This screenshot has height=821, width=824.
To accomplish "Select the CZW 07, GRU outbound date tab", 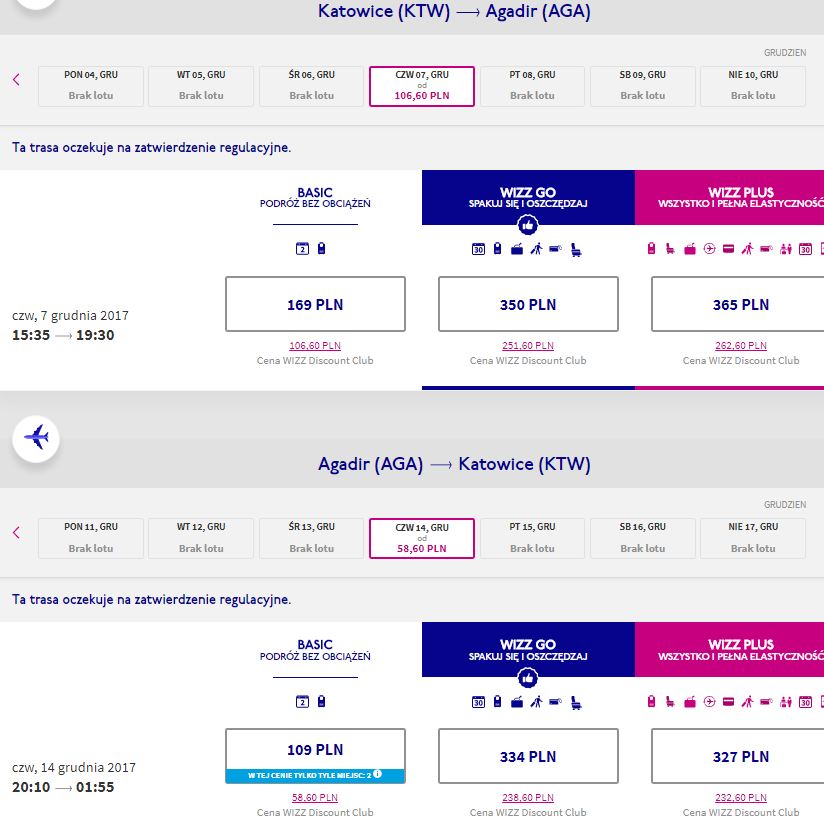I will pos(422,86).
